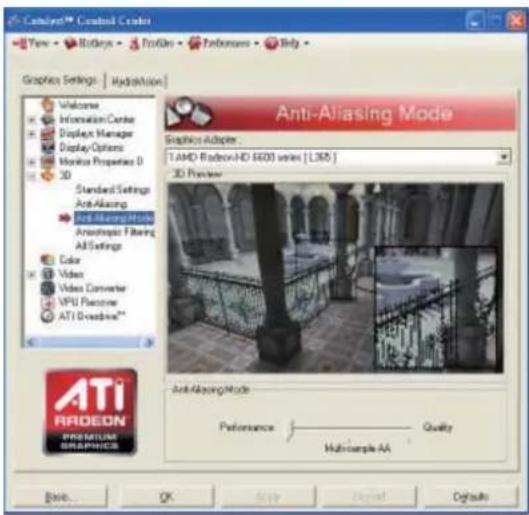Switch to the HydraVision tab
The width and height of the screenshot is (529, 515).
coord(136,82)
